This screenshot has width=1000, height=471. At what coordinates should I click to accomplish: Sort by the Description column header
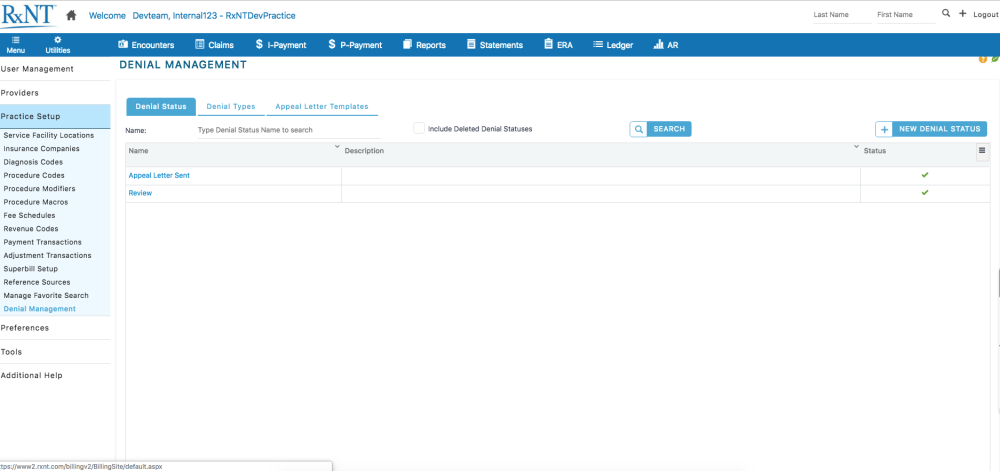pos(364,151)
